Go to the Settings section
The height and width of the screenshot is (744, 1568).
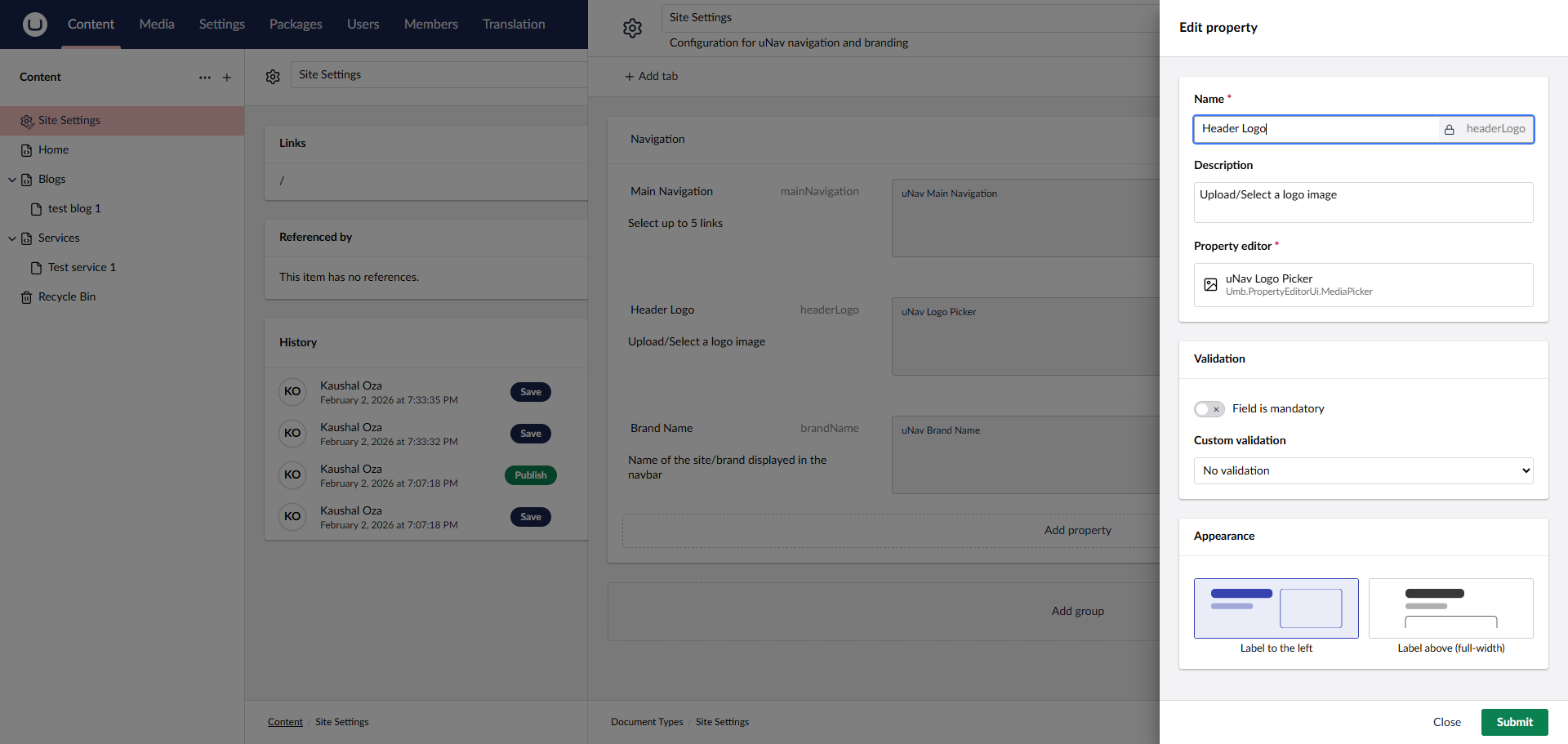coord(222,25)
